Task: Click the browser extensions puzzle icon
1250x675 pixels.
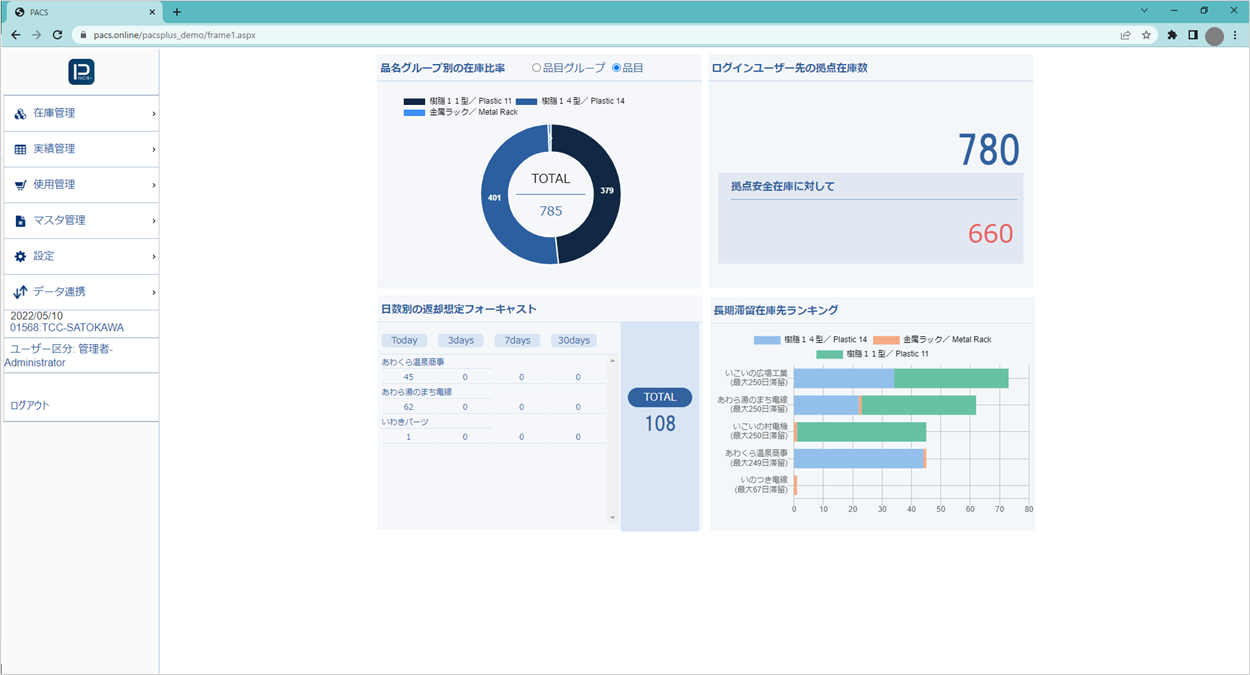Action: tap(1172, 33)
